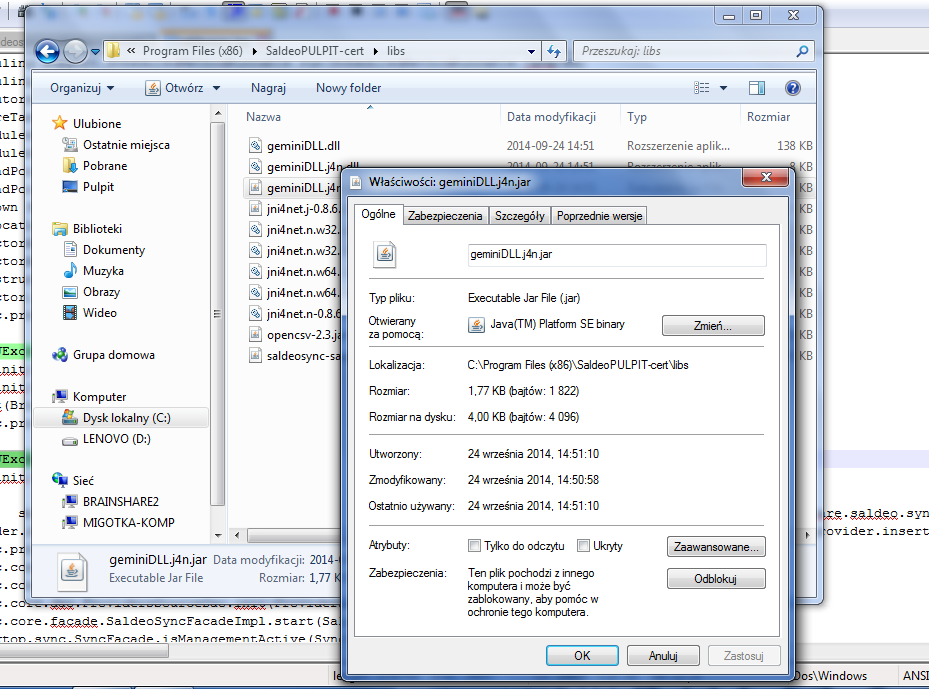Click the Otwórz toolbar button
The width and height of the screenshot is (929, 689).
point(174,88)
